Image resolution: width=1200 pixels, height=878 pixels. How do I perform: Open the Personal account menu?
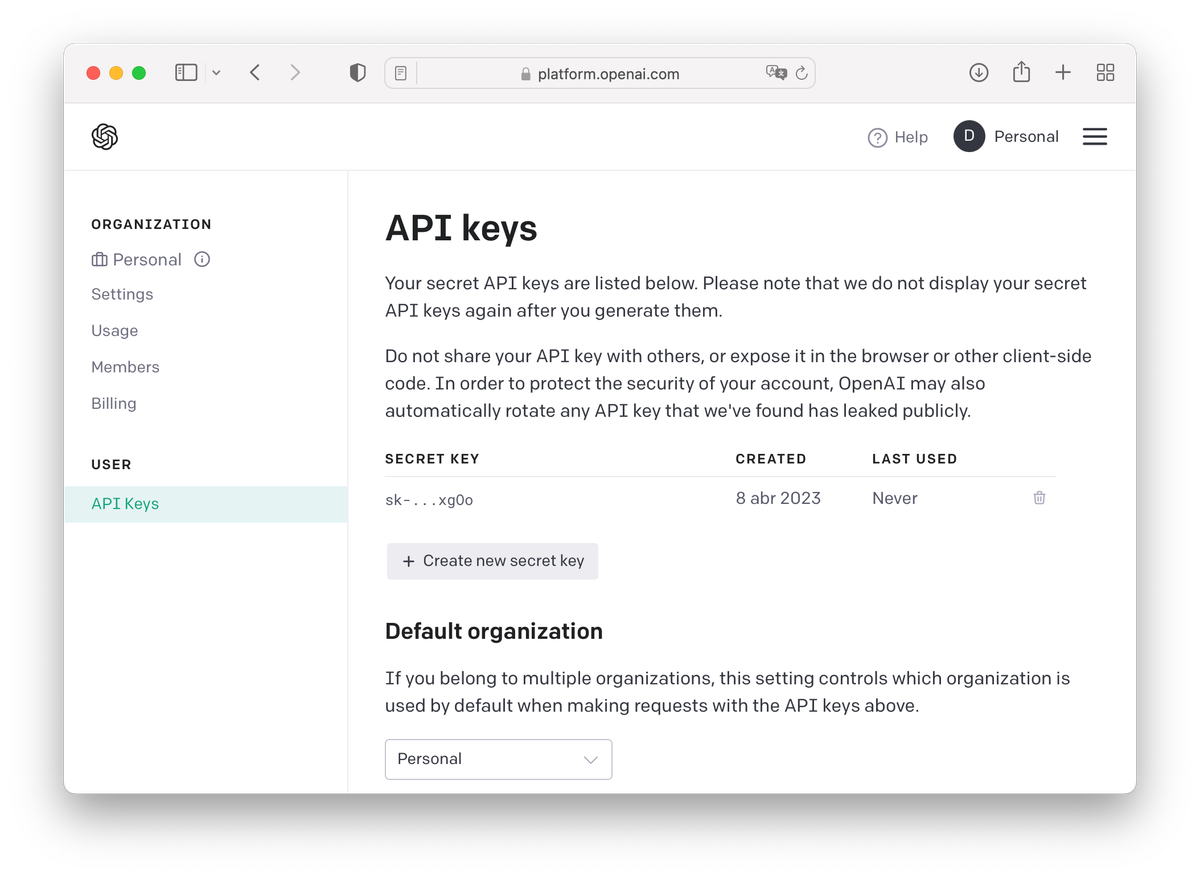coord(1006,137)
